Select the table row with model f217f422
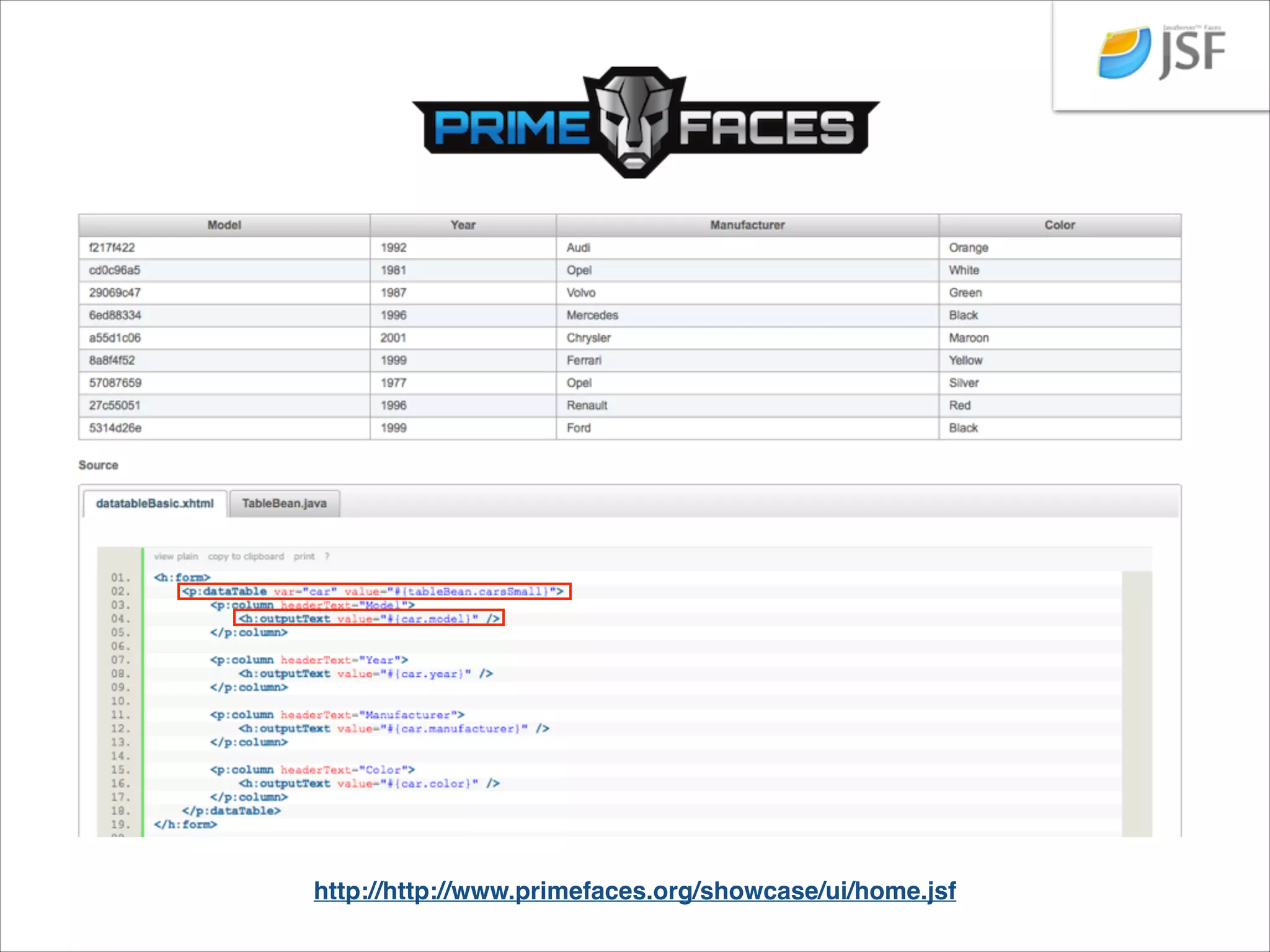This screenshot has width=1270, height=952. pyautogui.click(x=112, y=248)
